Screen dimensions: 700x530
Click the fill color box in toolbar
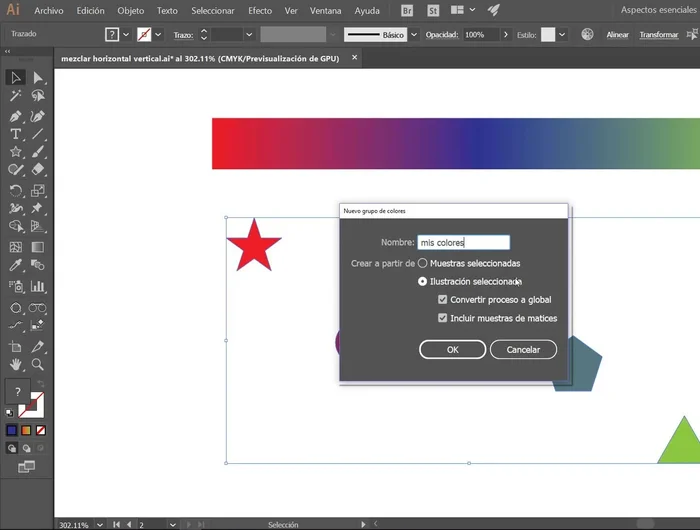(17, 392)
